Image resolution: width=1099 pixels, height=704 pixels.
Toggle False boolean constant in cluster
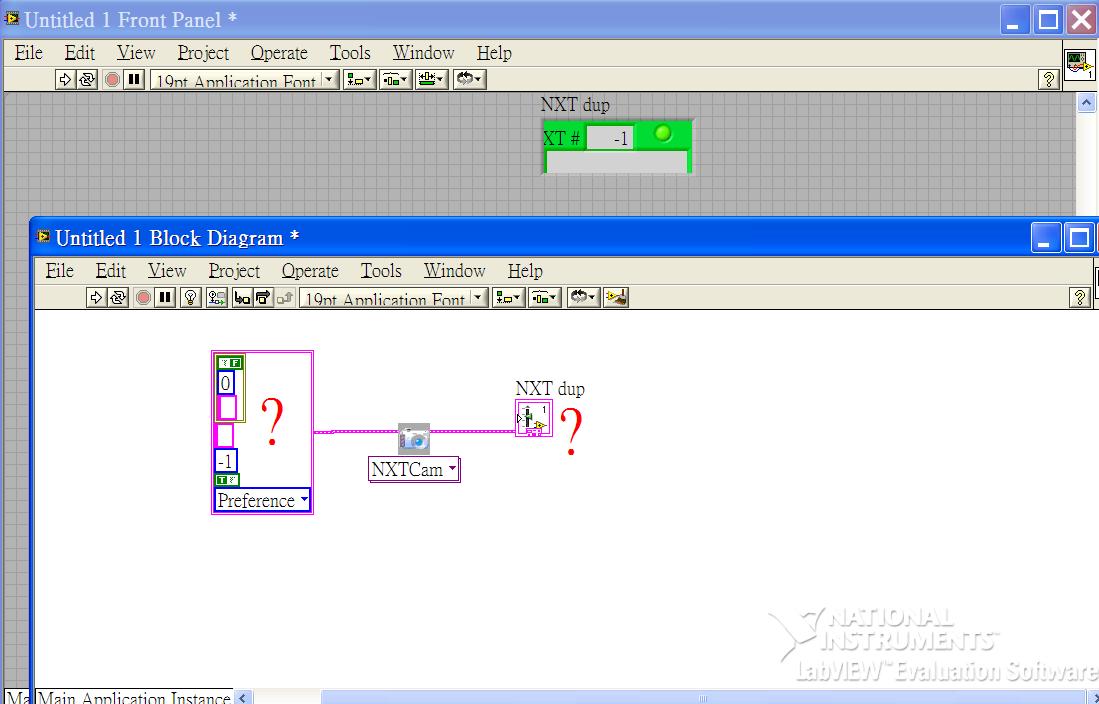click(229, 363)
